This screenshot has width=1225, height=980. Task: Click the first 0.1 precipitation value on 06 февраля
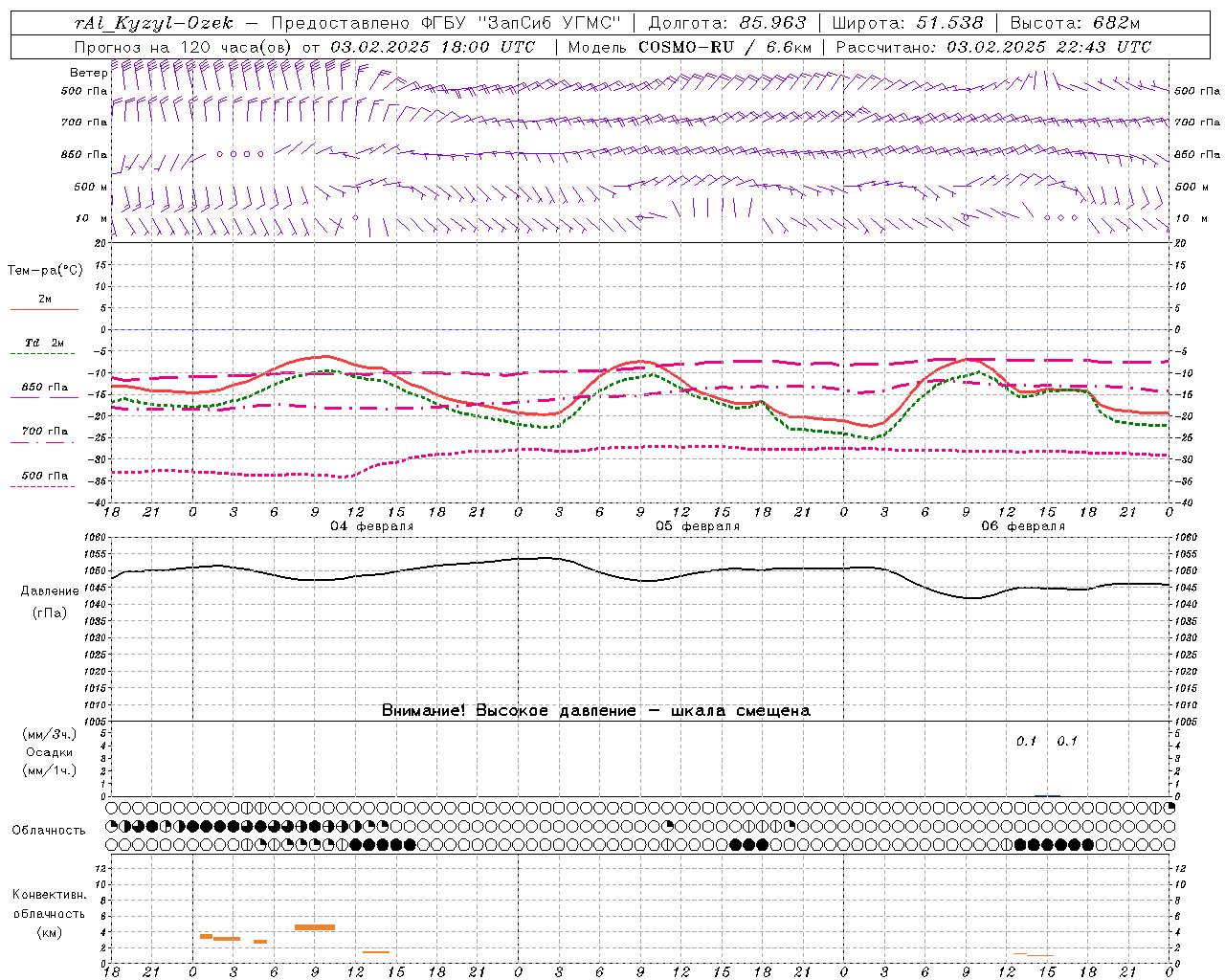(x=1027, y=741)
